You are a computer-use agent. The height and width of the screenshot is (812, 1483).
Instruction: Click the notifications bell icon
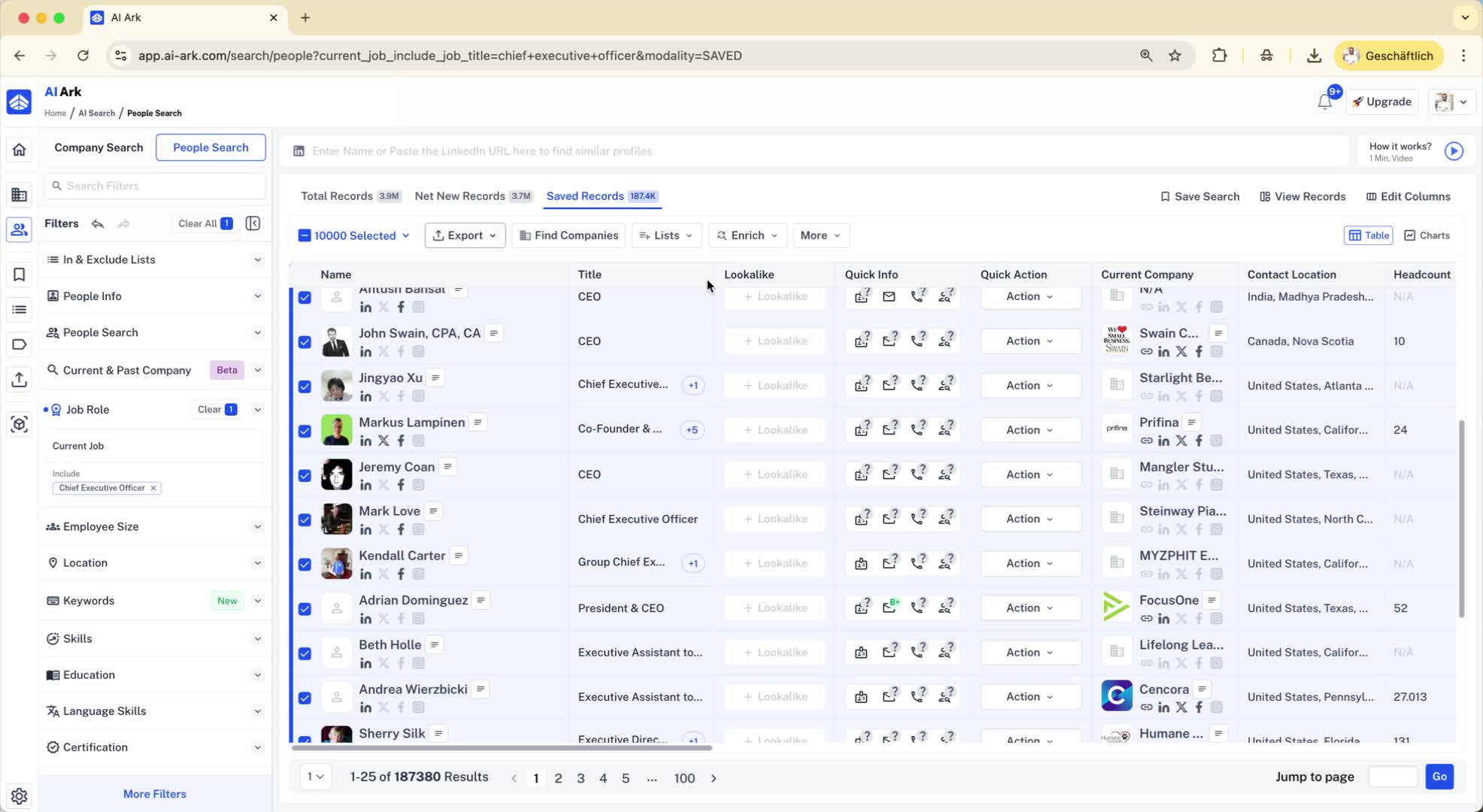(1324, 102)
